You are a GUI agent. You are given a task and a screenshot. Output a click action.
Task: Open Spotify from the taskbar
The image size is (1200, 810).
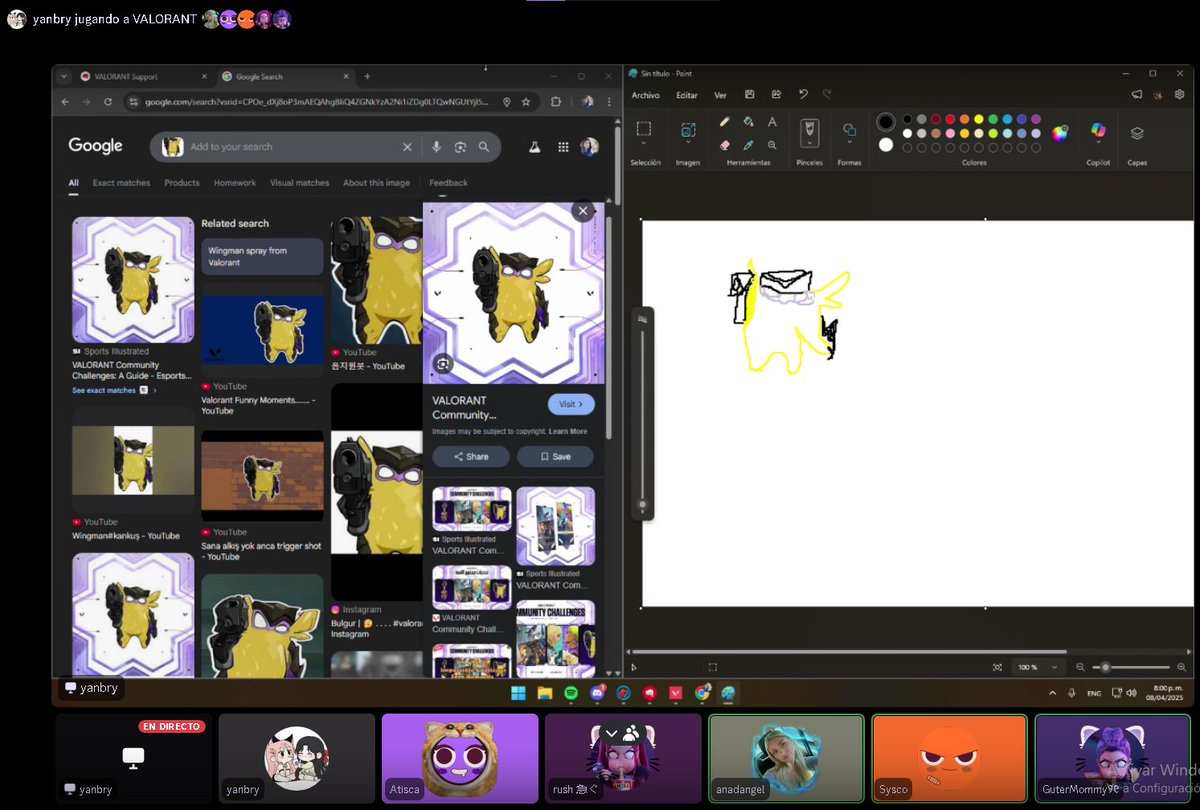(571, 692)
